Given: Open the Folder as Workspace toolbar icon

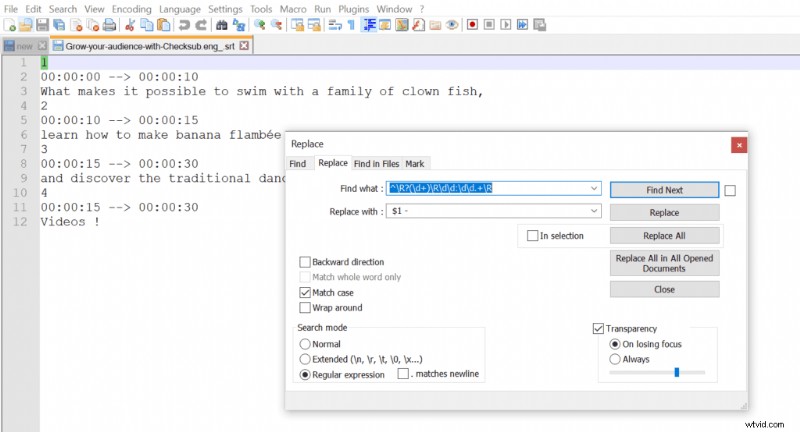Looking at the screenshot, I should (x=435, y=24).
